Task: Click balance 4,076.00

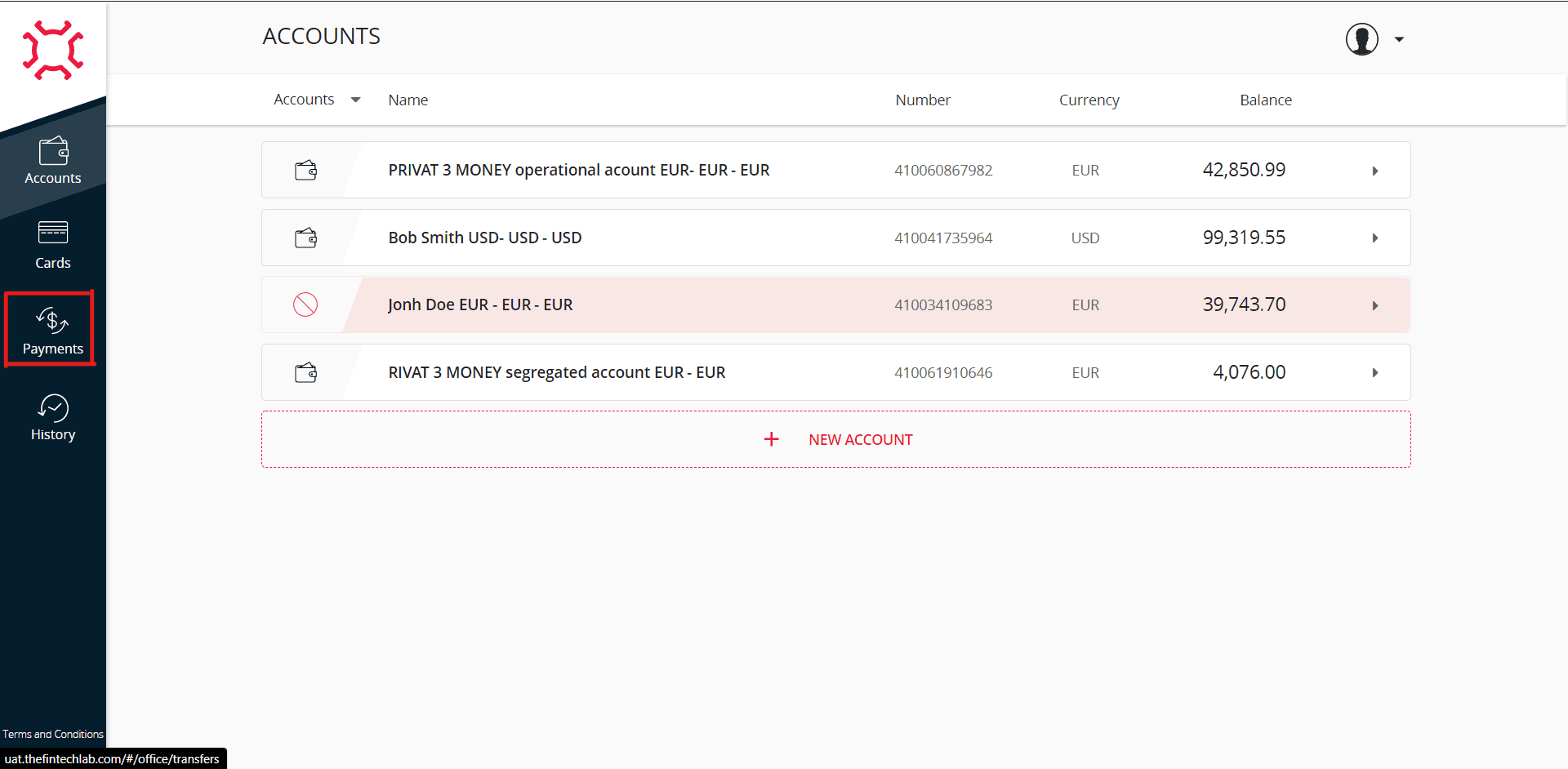Action: point(1249,372)
